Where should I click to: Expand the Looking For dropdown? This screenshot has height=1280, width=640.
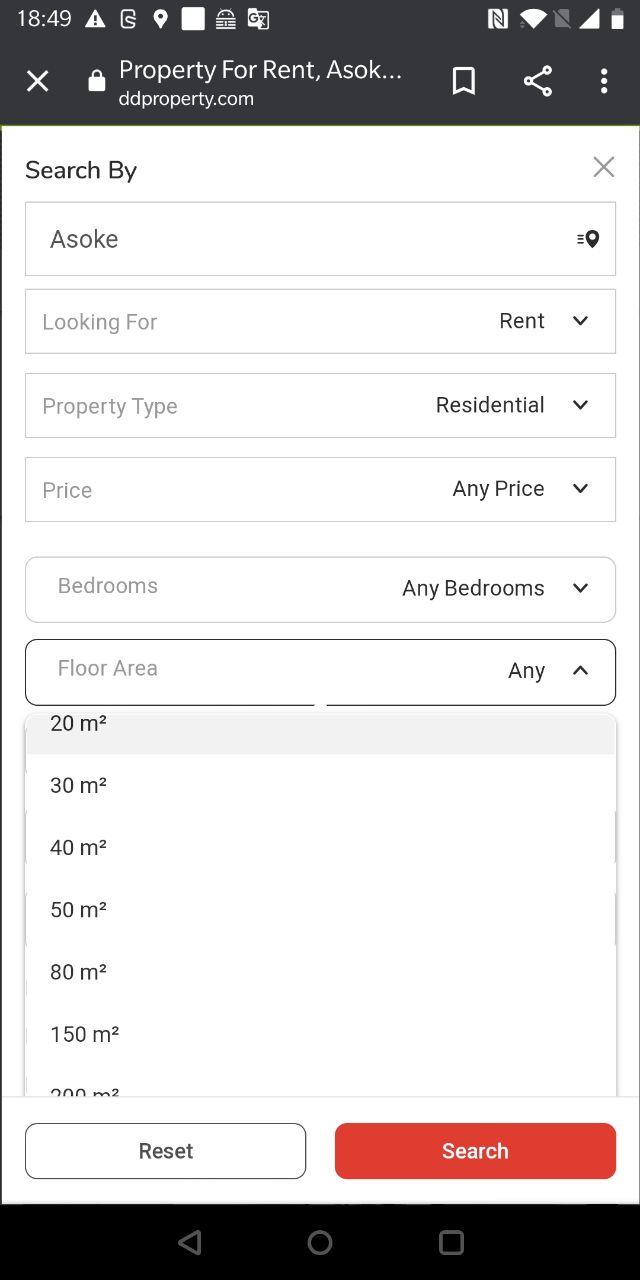click(320, 321)
